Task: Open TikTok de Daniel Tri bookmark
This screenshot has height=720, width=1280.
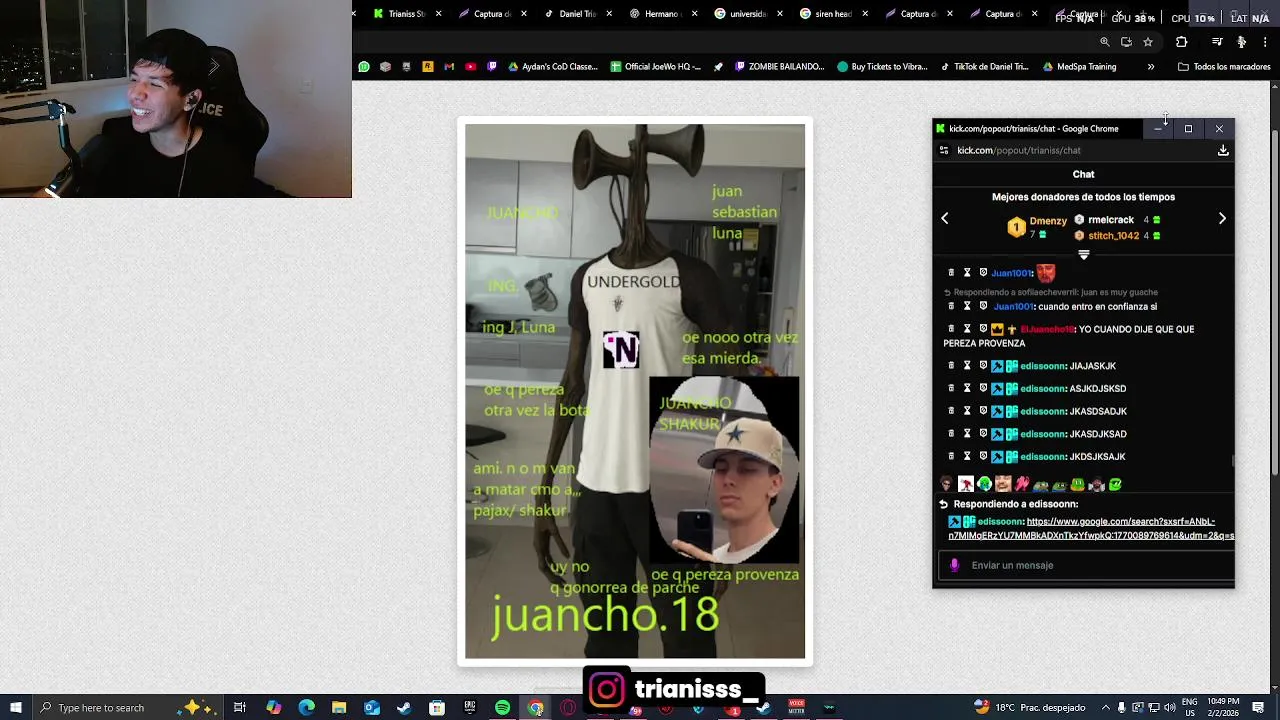Action: 984,67
